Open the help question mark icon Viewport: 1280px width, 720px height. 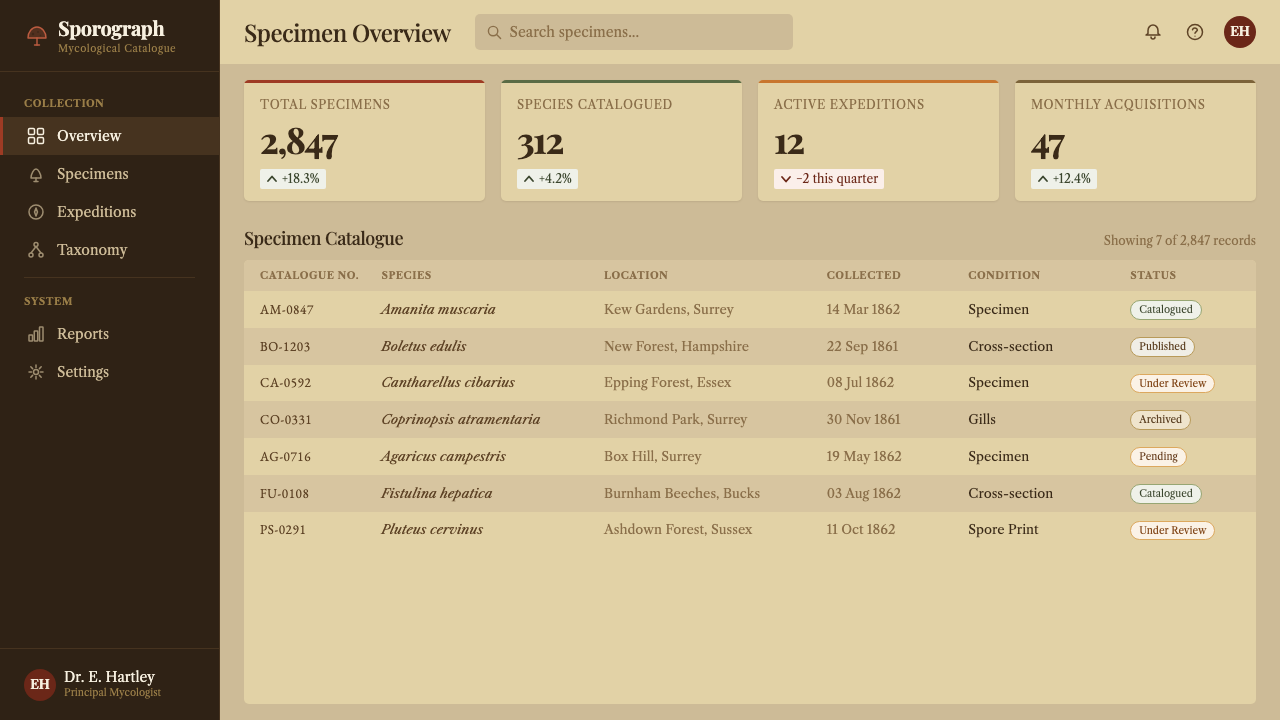tap(1195, 32)
